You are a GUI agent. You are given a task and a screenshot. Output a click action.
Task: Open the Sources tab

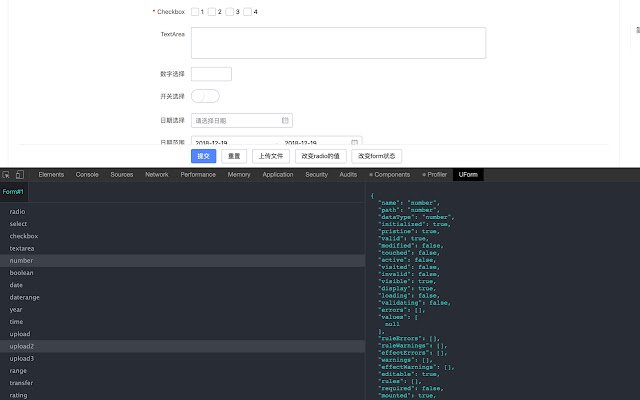pyautogui.click(x=122, y=175)
